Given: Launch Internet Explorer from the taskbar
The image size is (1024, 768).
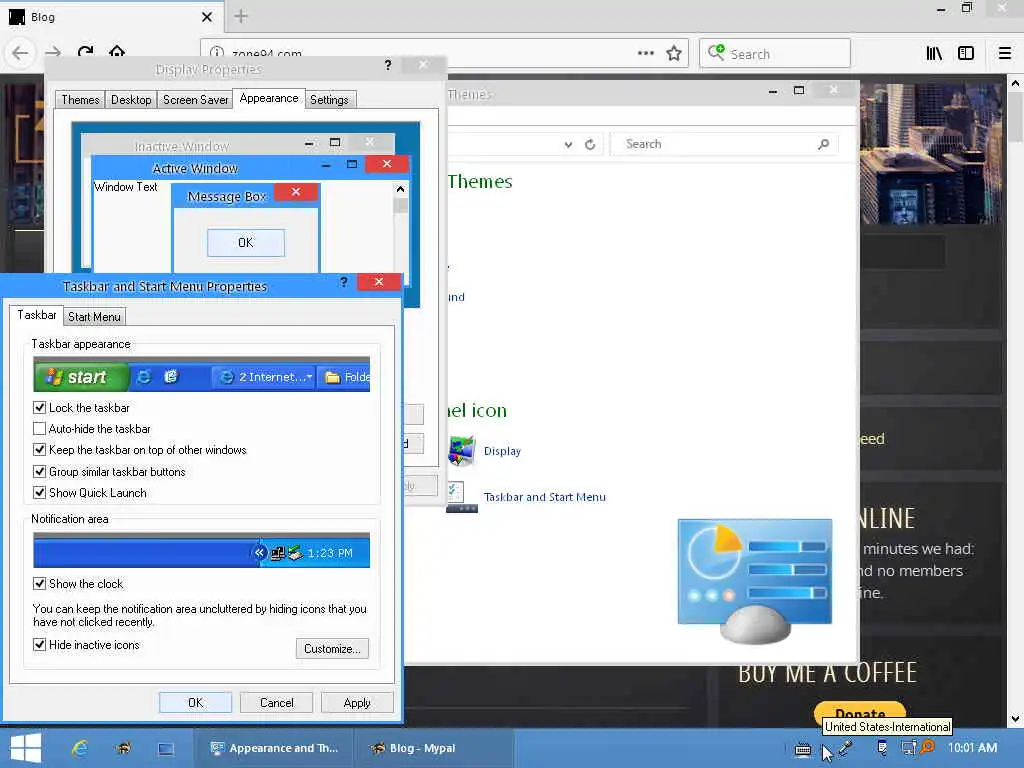Looking at the screenshot, I should pos(80,748).
